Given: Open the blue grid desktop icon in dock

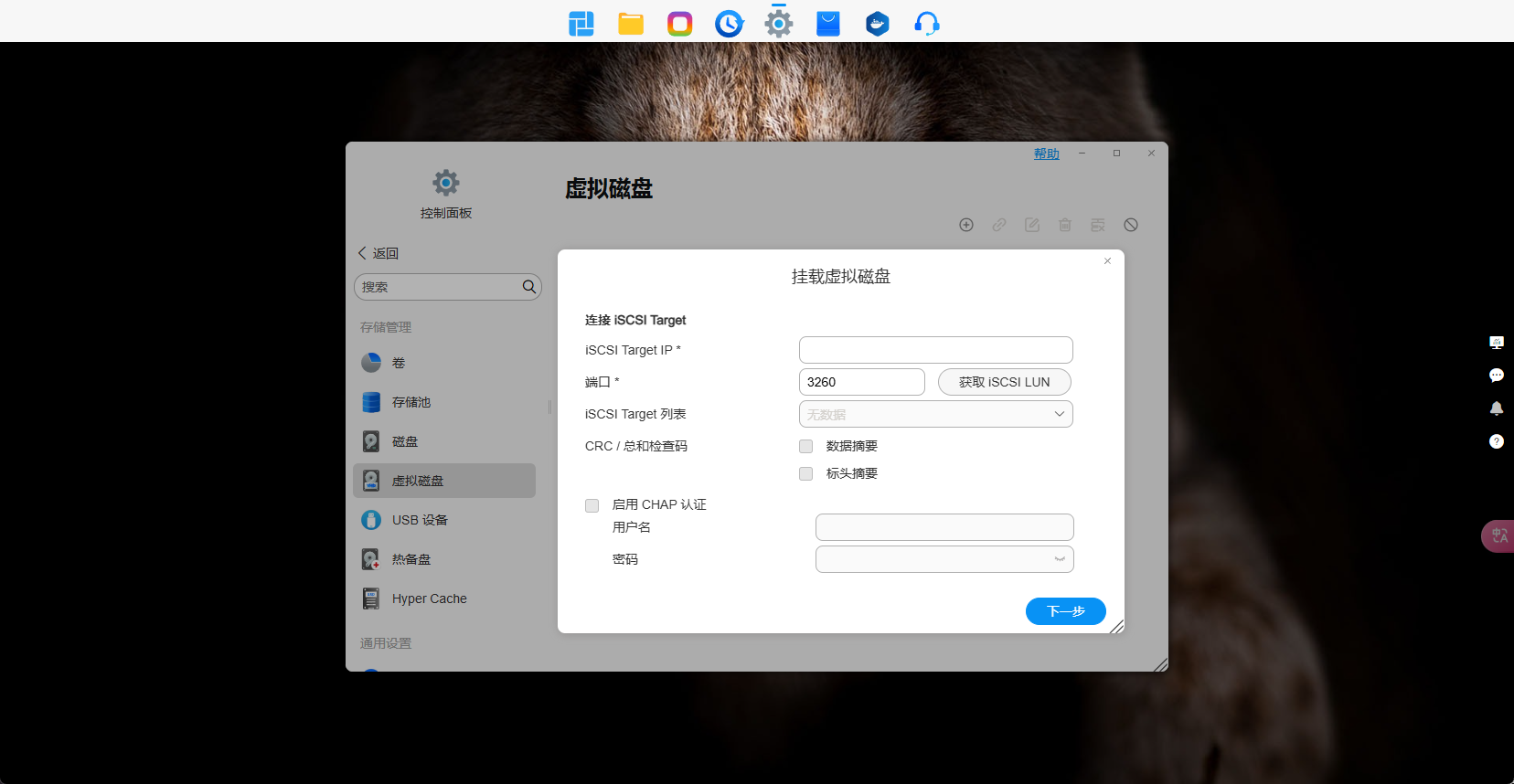Looking at the screenshot, I should coord(581,24).
